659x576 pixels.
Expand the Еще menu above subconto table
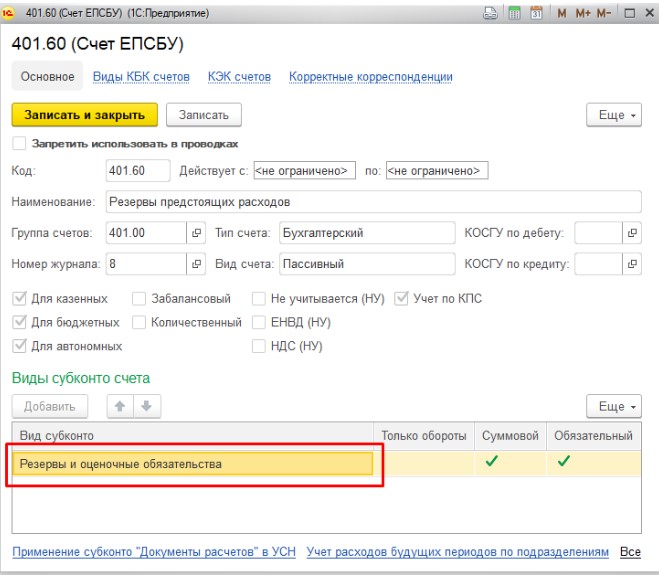[612, 407]
